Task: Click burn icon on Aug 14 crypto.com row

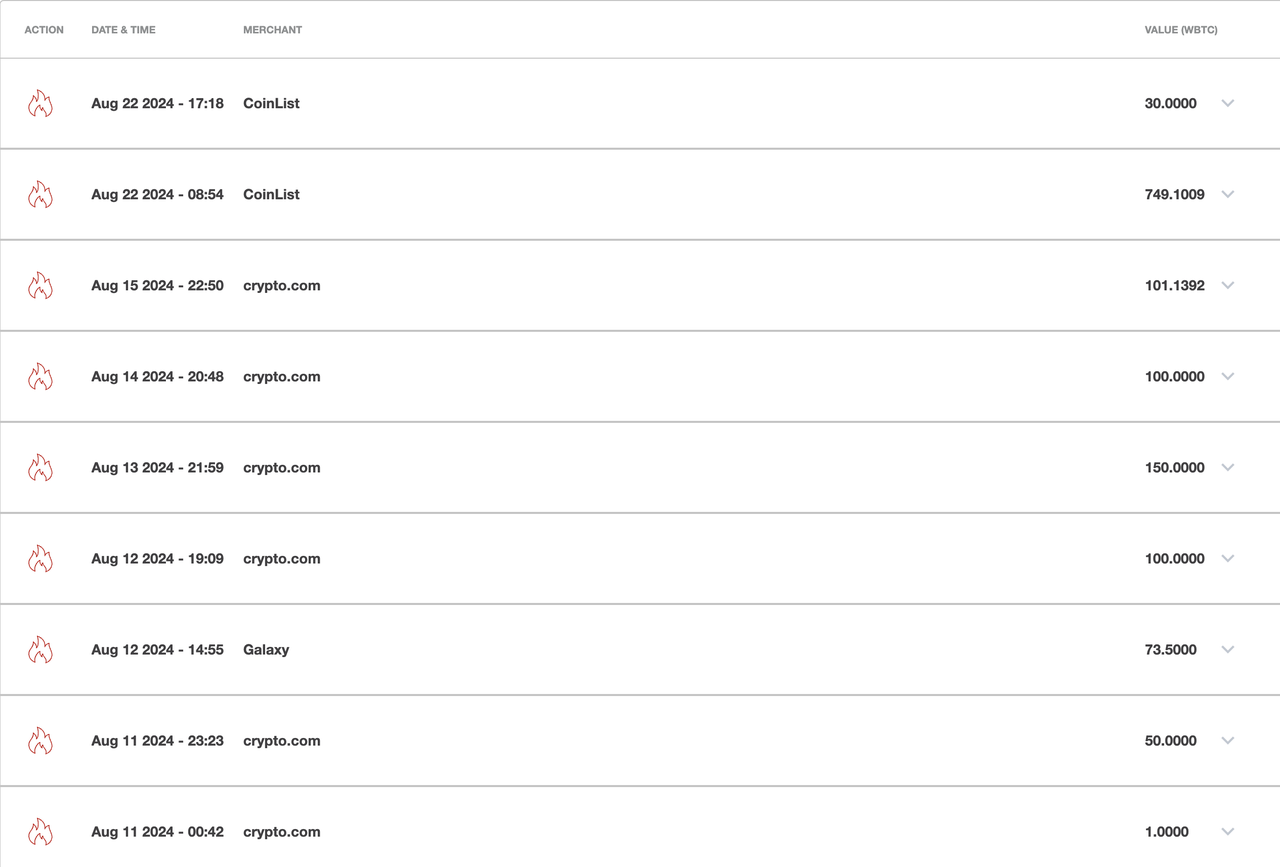Action: tap(40, 376)
